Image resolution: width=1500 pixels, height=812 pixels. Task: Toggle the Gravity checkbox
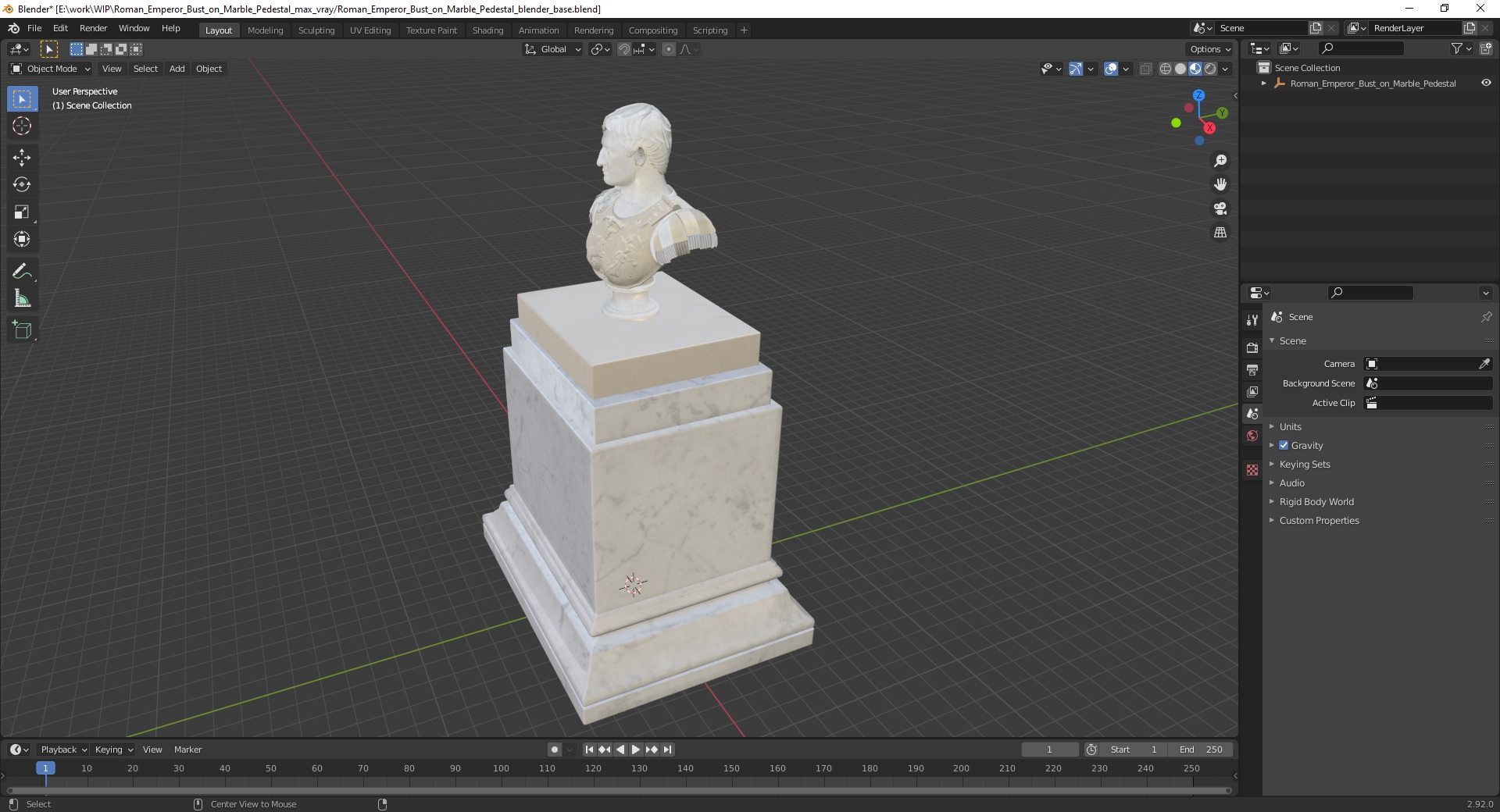(x=1284, y=446)
